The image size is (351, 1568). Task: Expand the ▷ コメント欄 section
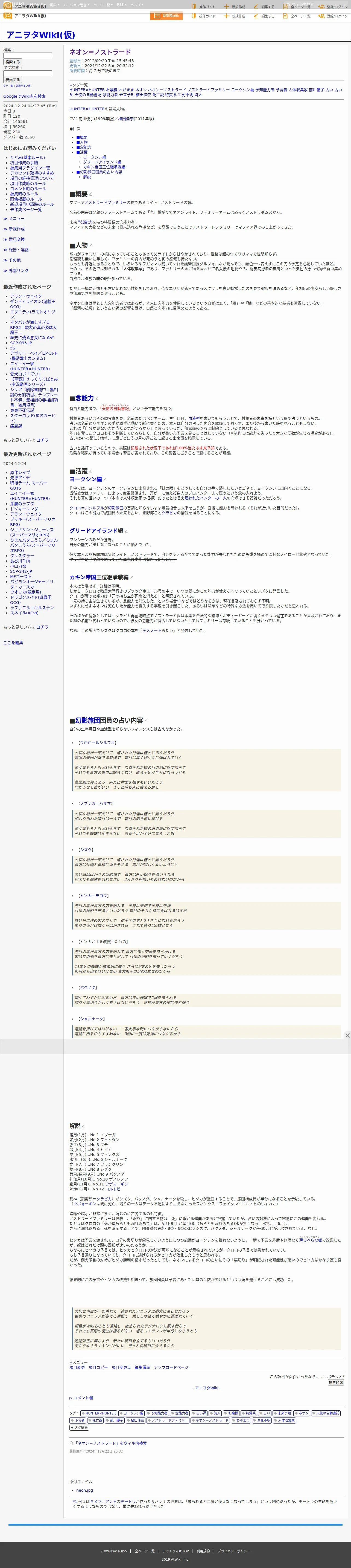point(81,1398)
